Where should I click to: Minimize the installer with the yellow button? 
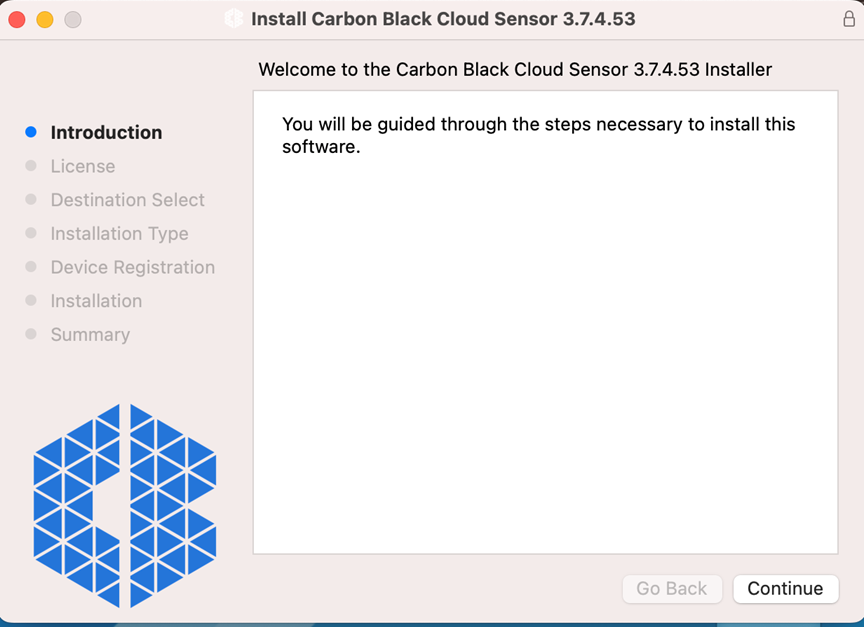[45, 19]
